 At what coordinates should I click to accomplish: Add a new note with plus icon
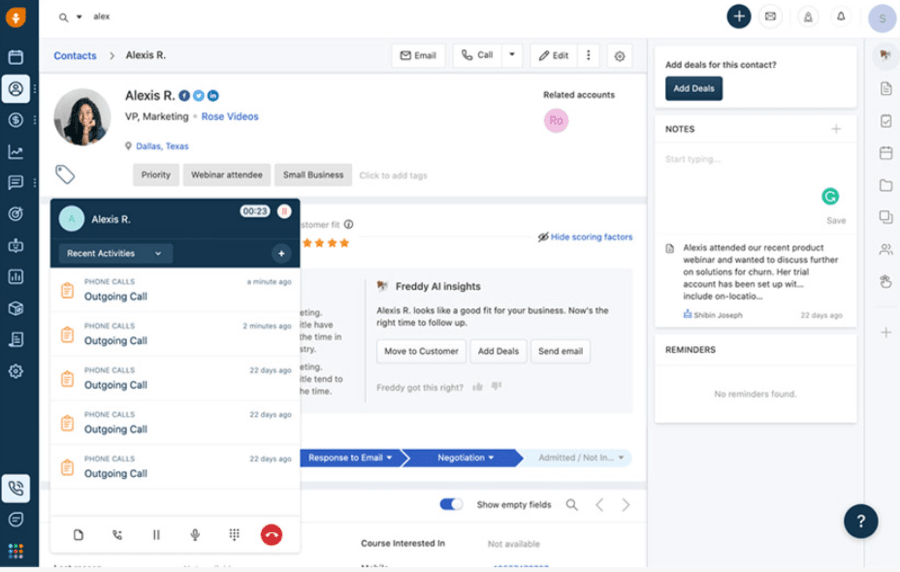tap(836, 129)
